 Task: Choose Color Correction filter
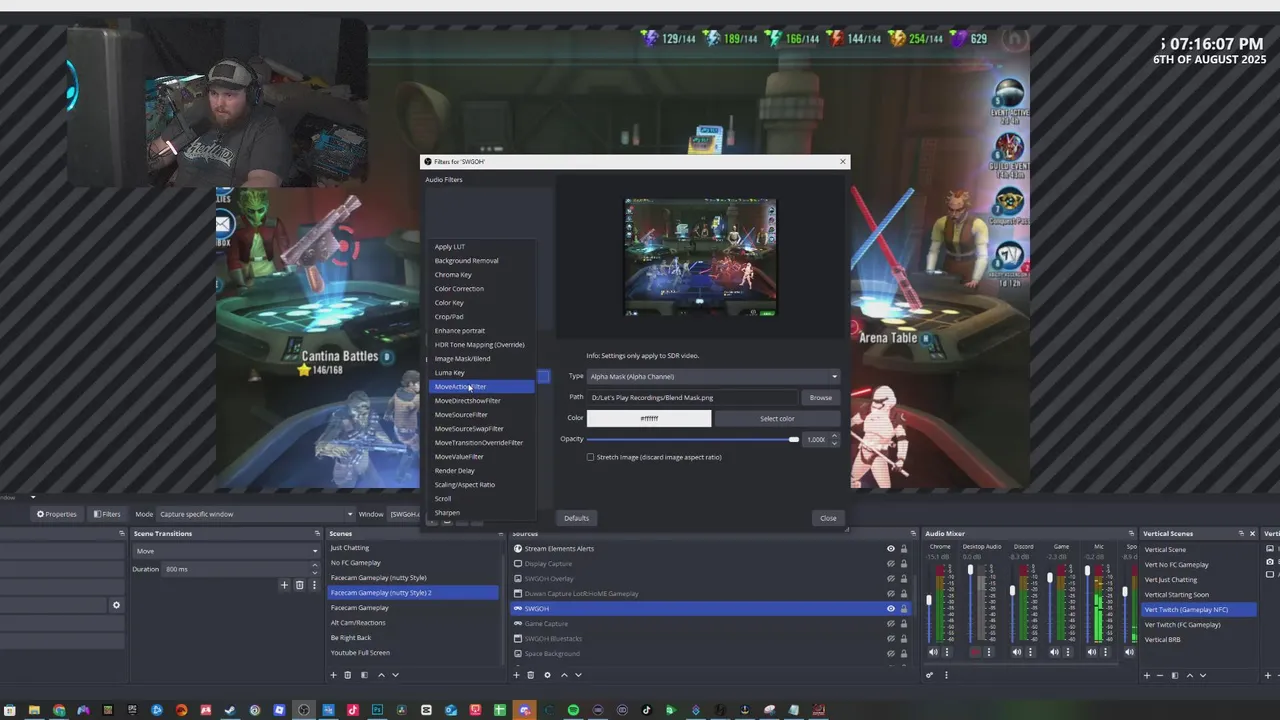point(459,288)
